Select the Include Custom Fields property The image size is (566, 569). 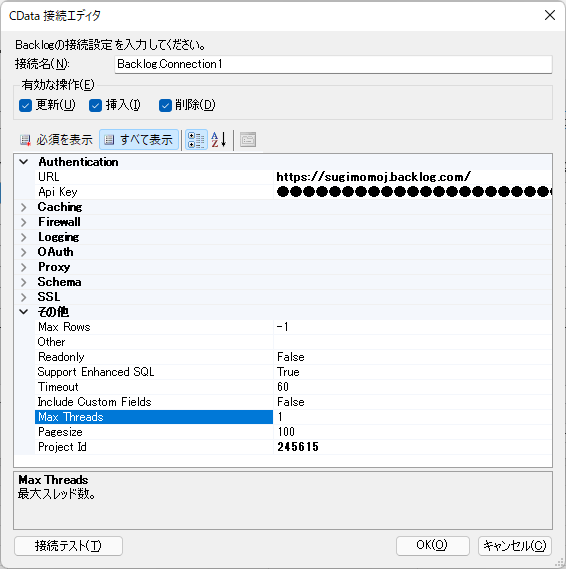154,402
